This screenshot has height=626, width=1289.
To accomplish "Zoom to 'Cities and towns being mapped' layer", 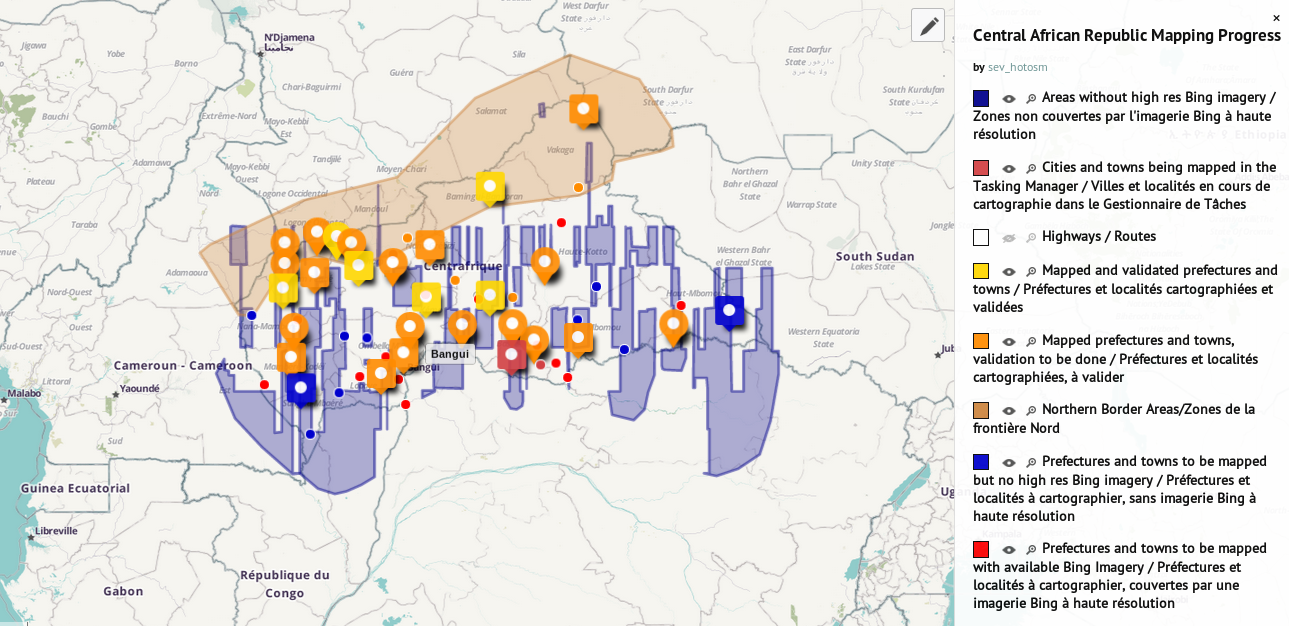I will [x=1031, y=169].
